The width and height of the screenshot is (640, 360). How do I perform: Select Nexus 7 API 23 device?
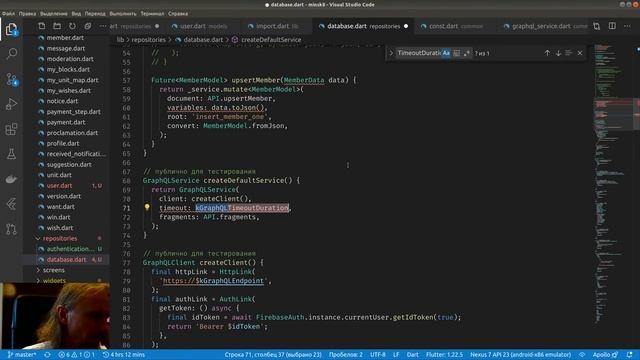click(x=520, y=355)
